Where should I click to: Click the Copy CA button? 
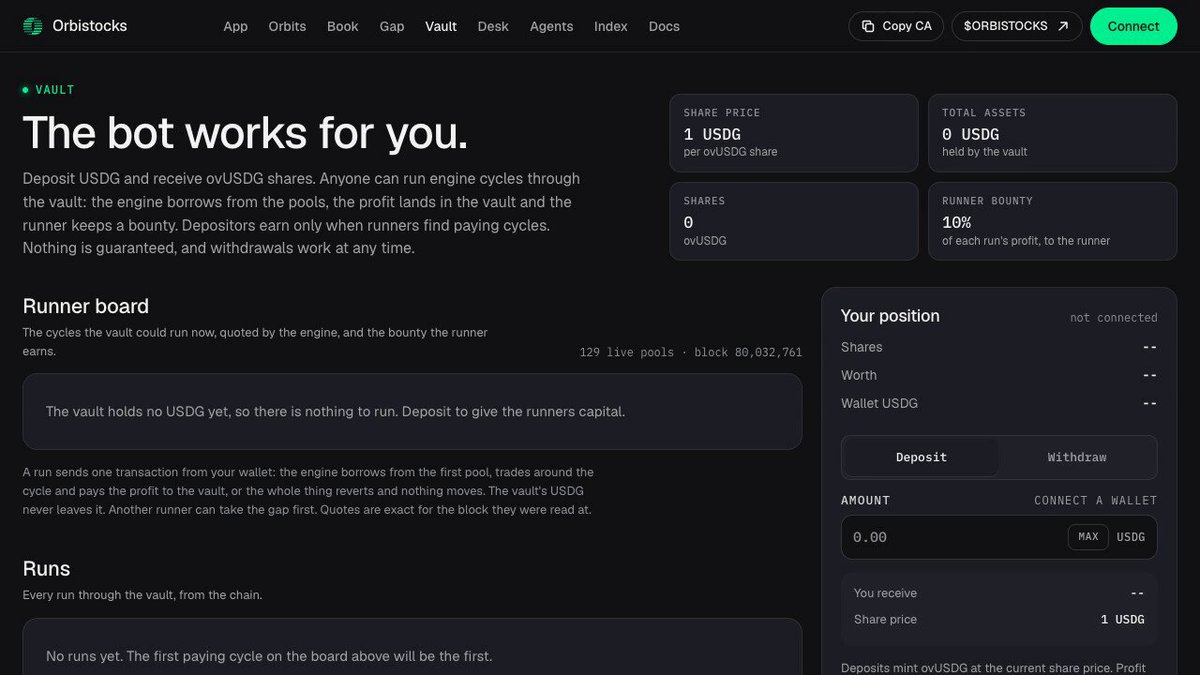coord(897,26)
